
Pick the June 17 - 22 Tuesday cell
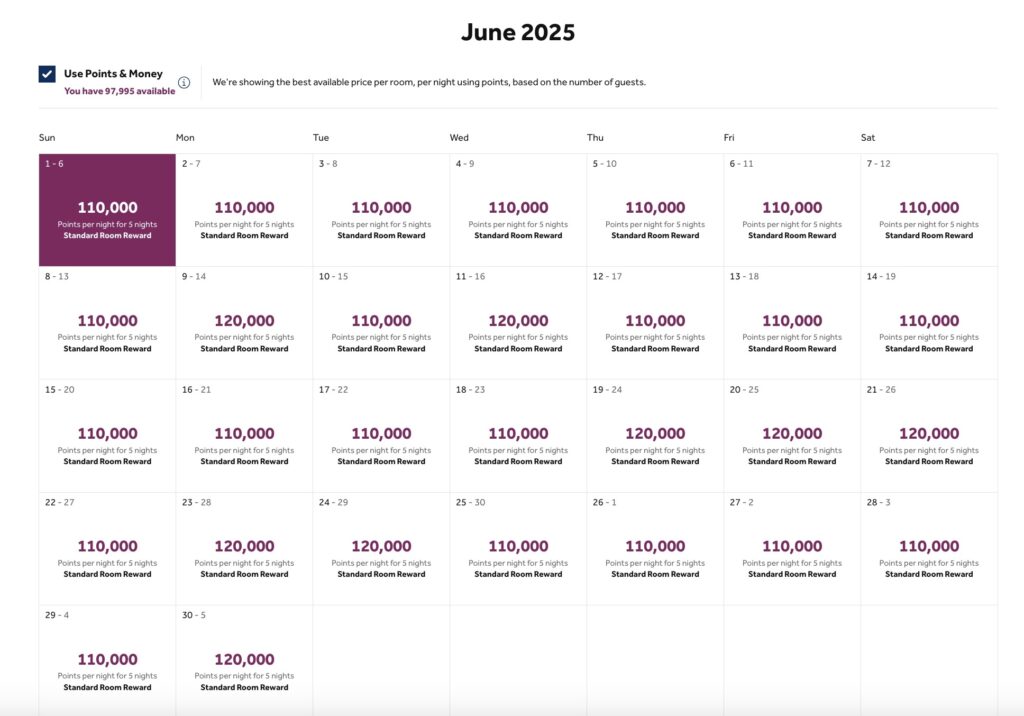(x=381, y=436)
